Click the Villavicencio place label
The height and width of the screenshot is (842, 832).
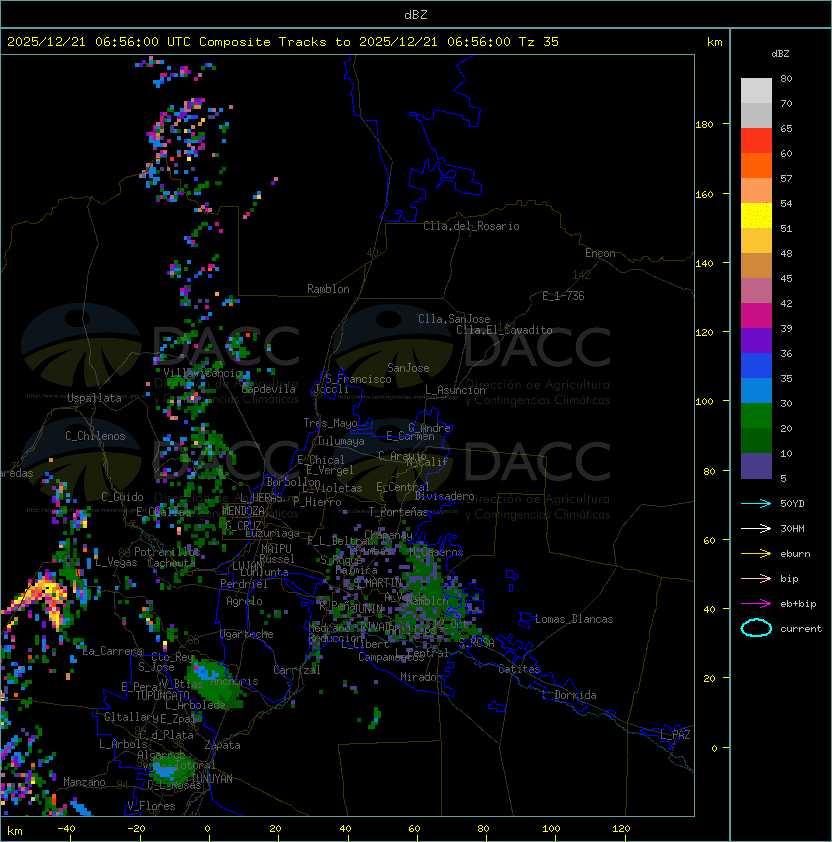(x=203, y=373)
